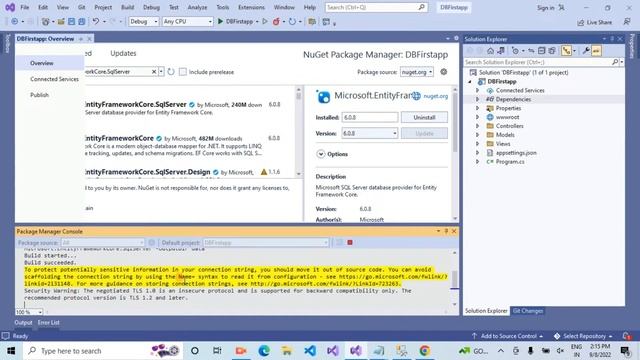Open File Explorer from taskbar
The height and width of the screenshot is (360, 640).
[287, 351]
